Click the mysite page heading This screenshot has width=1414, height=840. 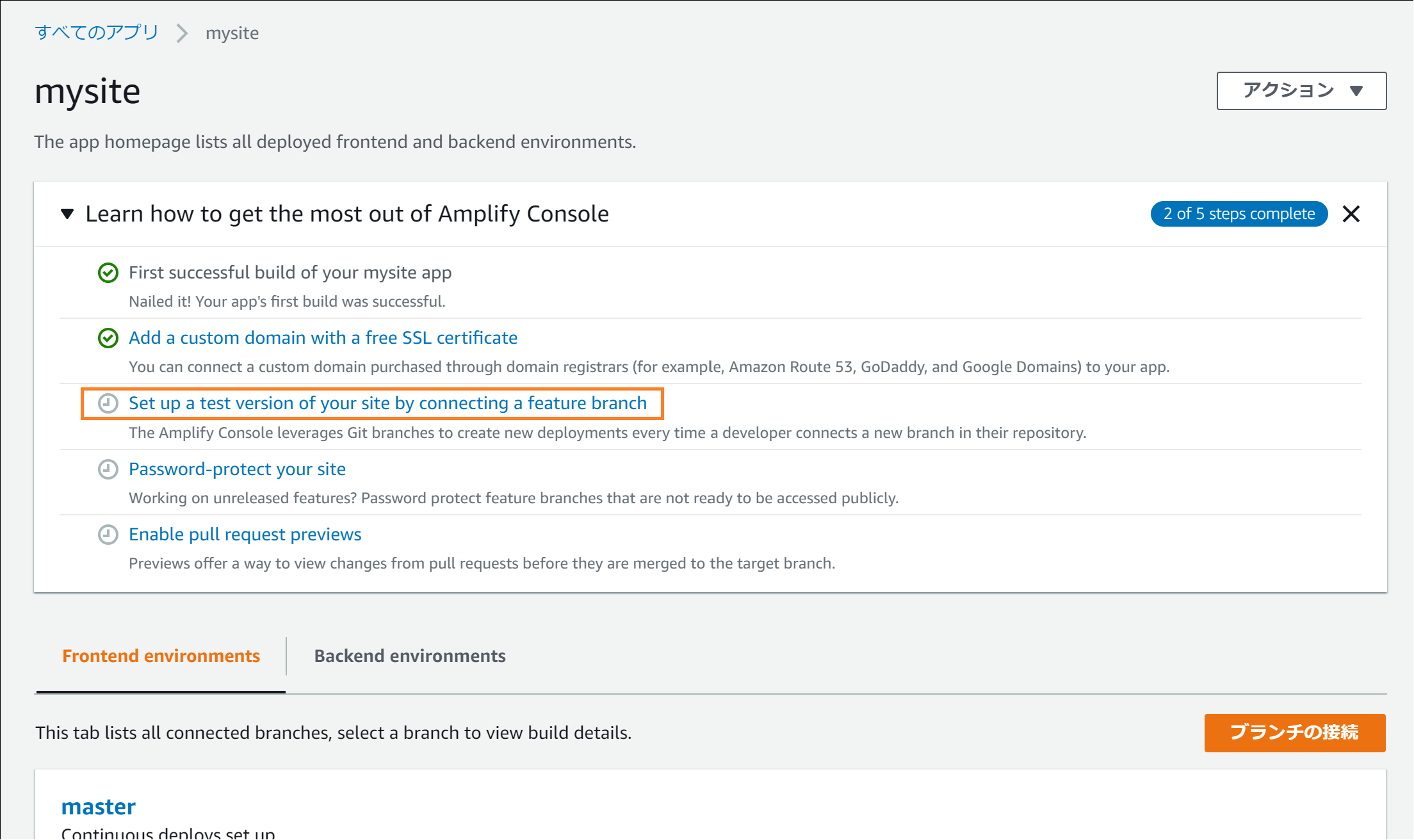(88, 92)
